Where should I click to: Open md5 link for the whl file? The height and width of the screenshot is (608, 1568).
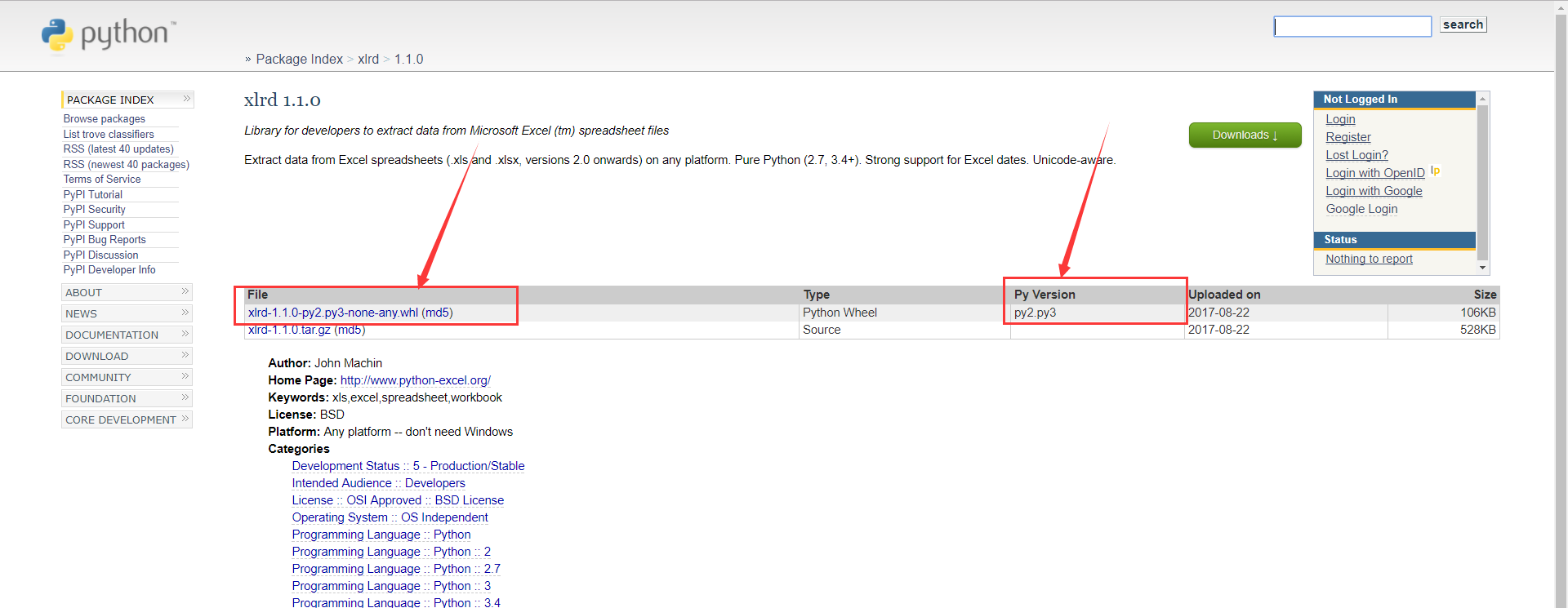437,313
